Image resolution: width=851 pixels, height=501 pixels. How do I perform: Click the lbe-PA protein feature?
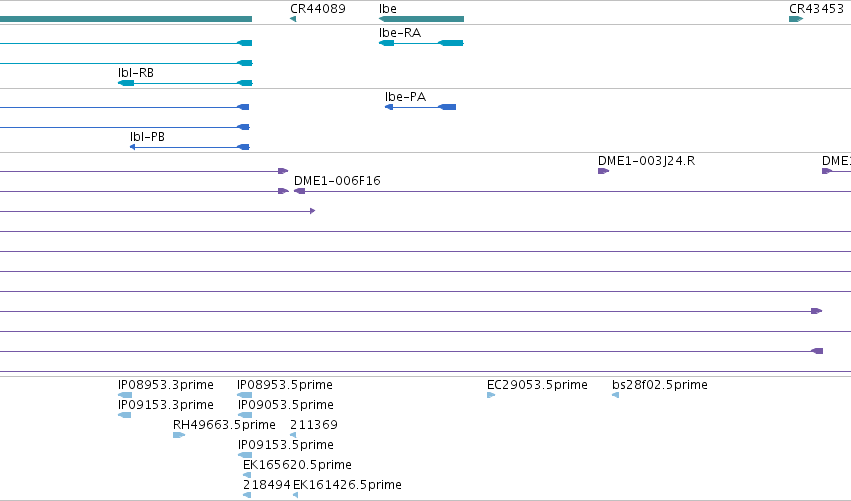pos(421,107)
